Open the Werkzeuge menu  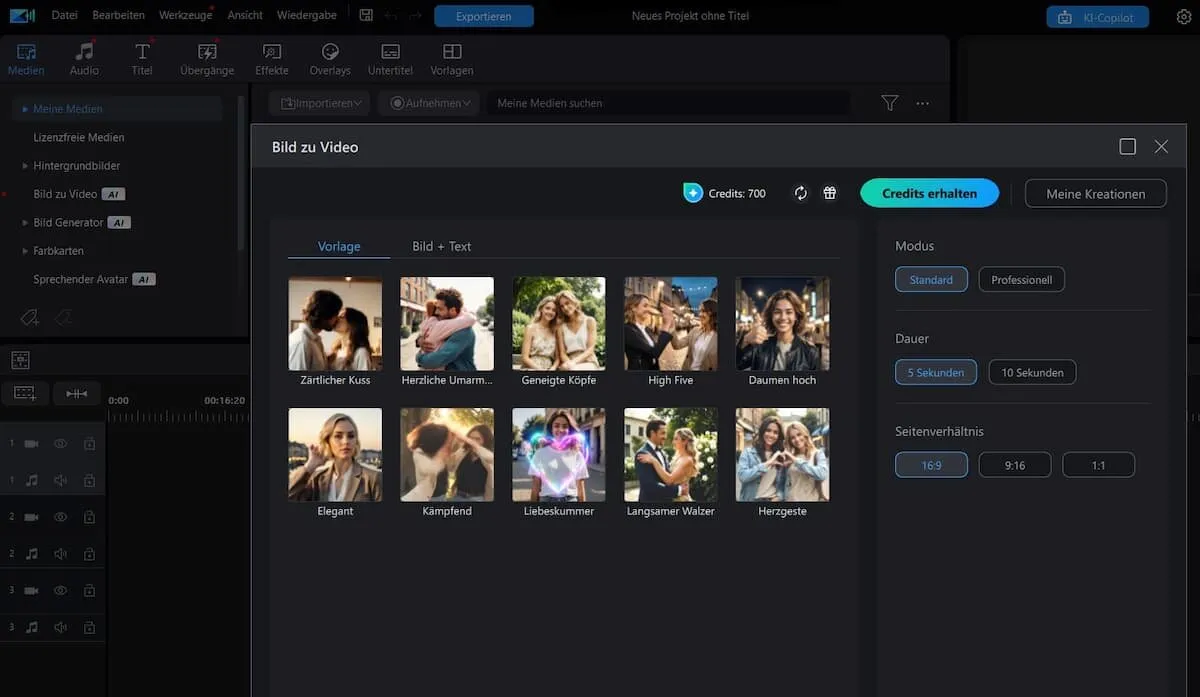185,15
